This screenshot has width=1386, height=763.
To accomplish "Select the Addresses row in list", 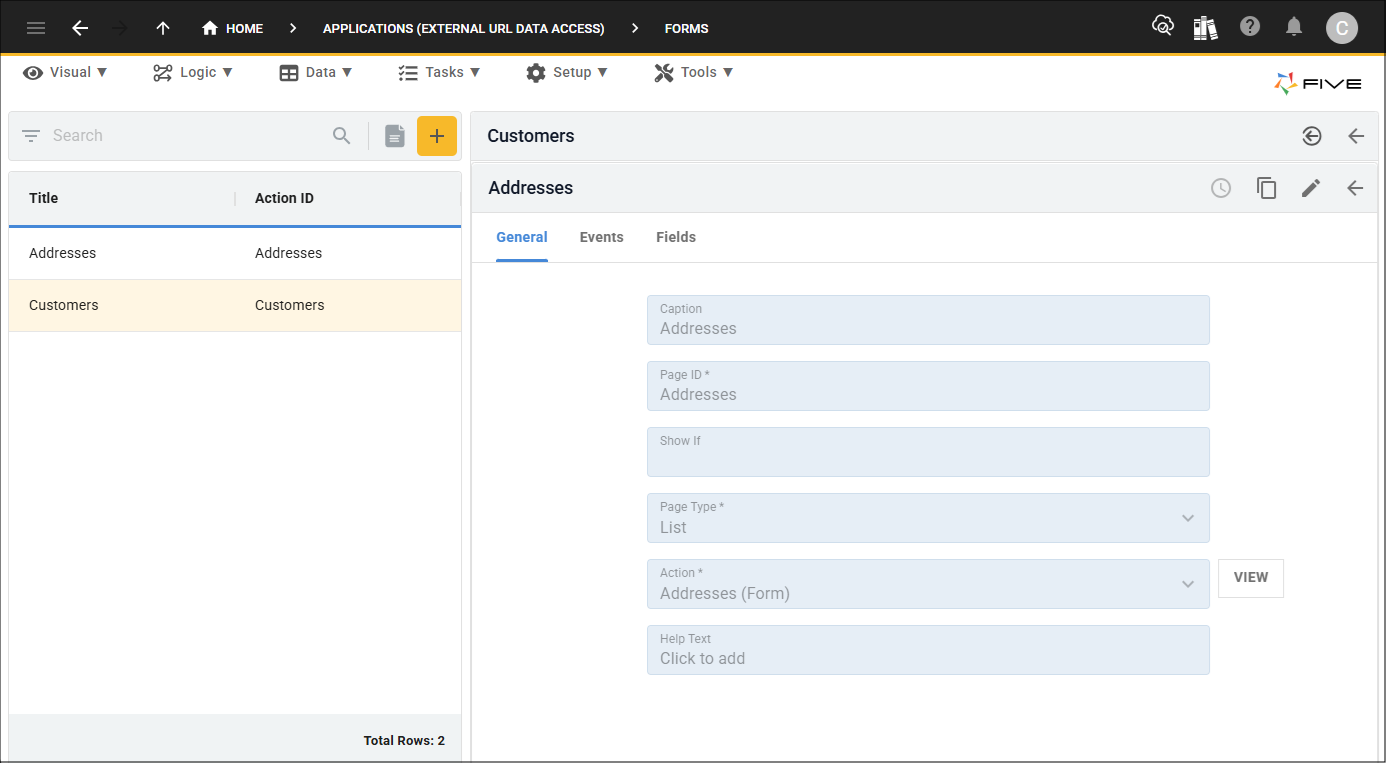I will point(234,253).
